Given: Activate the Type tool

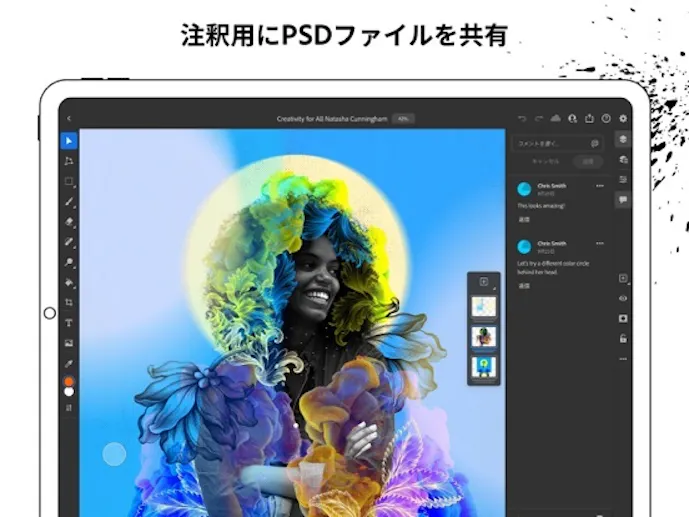Looking at the screenshot, I should tap(69, 323).
